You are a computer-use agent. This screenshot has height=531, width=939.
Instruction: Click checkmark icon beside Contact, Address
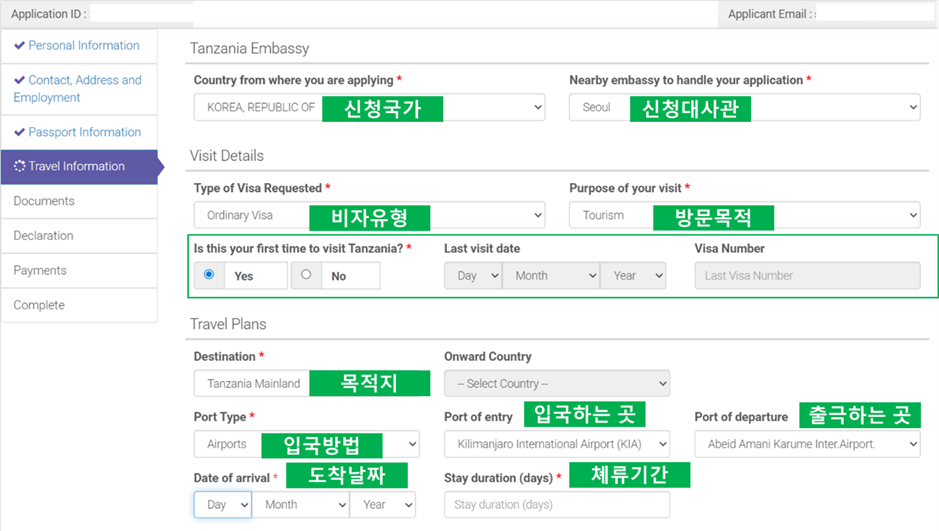click(20, 80)
